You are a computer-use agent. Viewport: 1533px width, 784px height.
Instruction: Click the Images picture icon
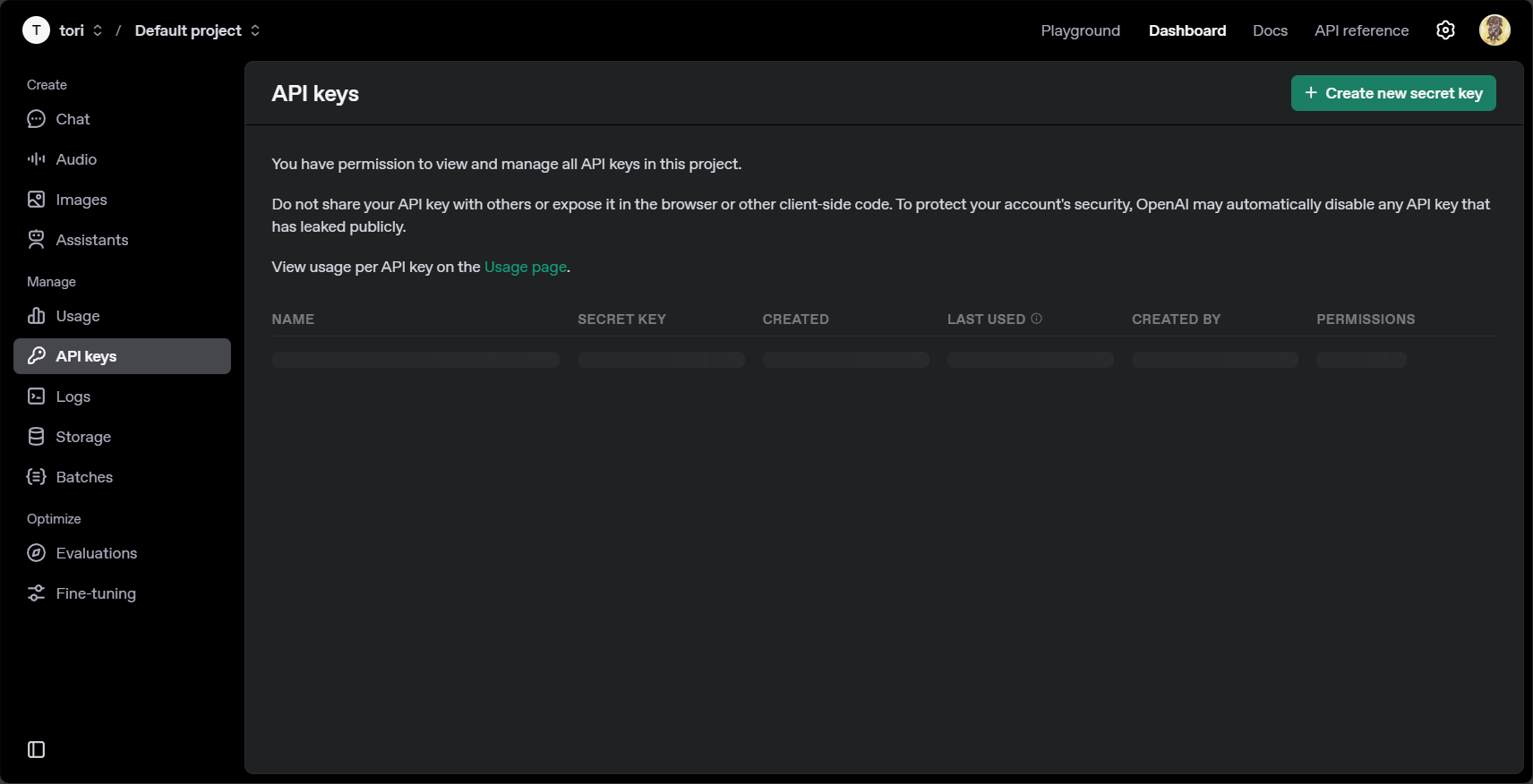pyautogui.click(x=36, y=200)
